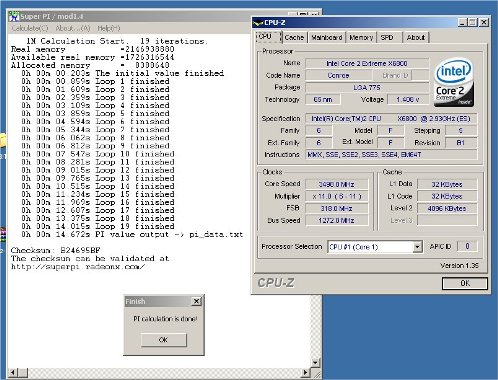The height and width of the screenshot is (380, 498).
Task: Click the Technology value 65 nm
Action: tap(323, 99)
